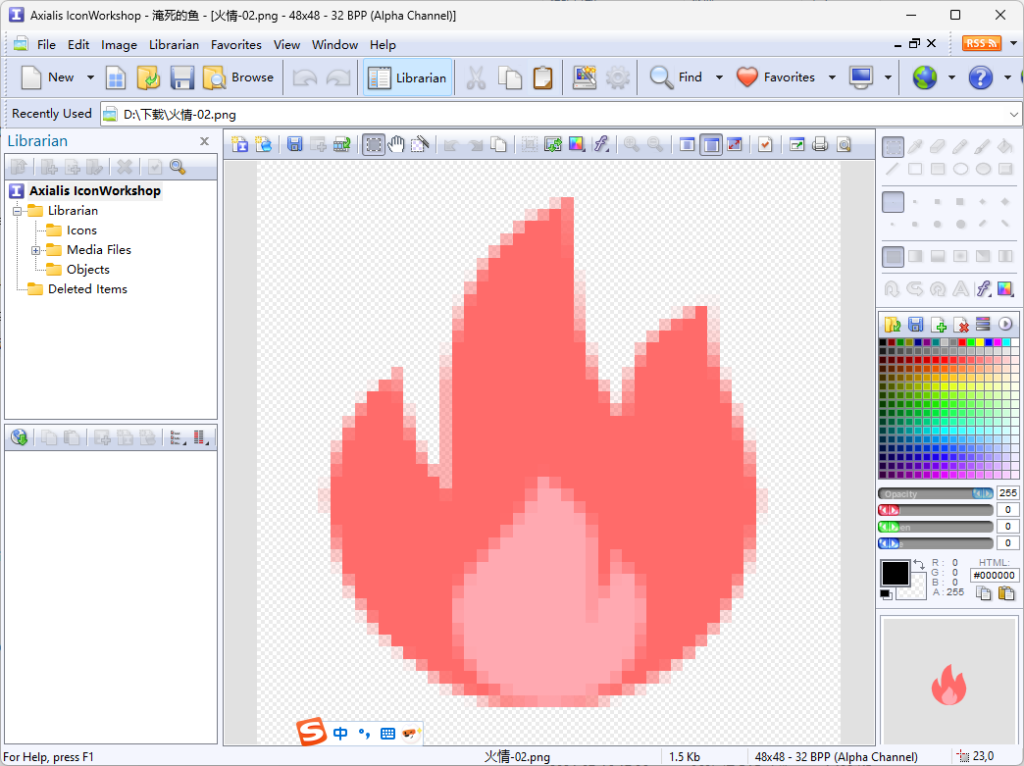
Task: Click the print icon in editor toolbar
Action: coord(820,144)
